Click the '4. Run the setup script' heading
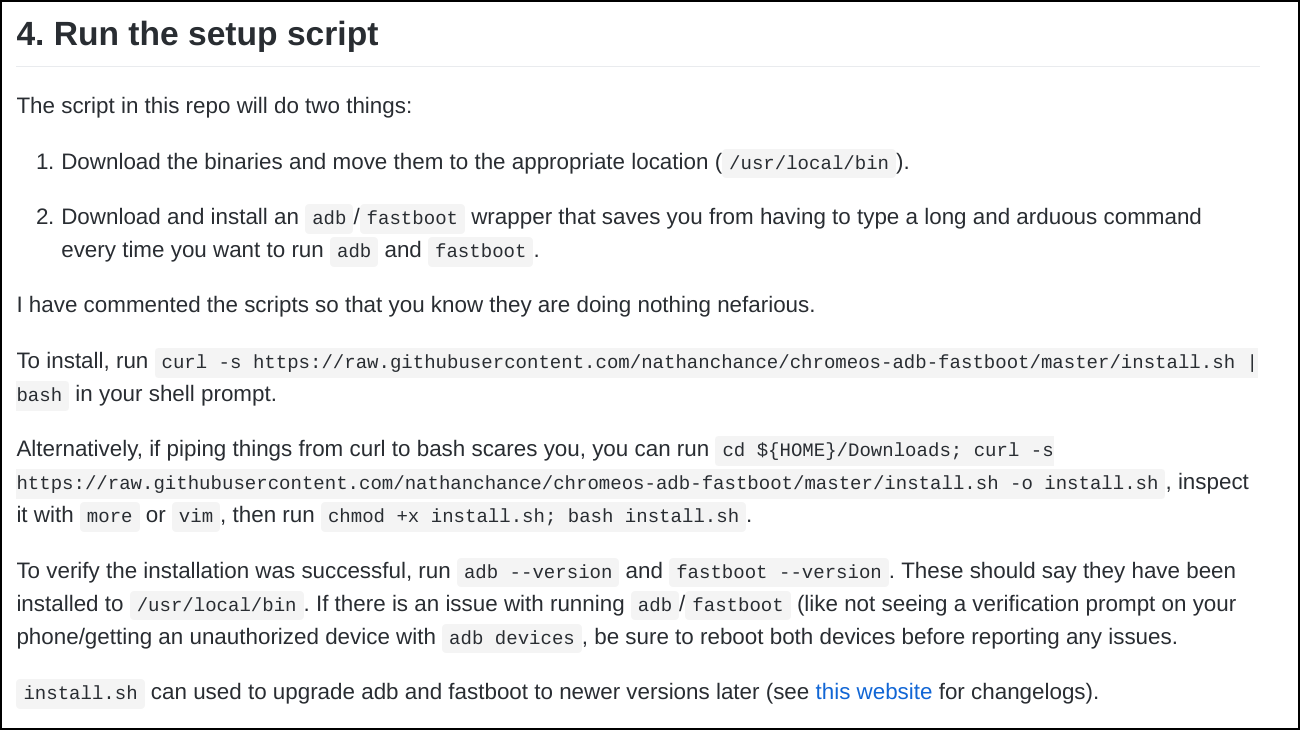 (x=197, y=34)
